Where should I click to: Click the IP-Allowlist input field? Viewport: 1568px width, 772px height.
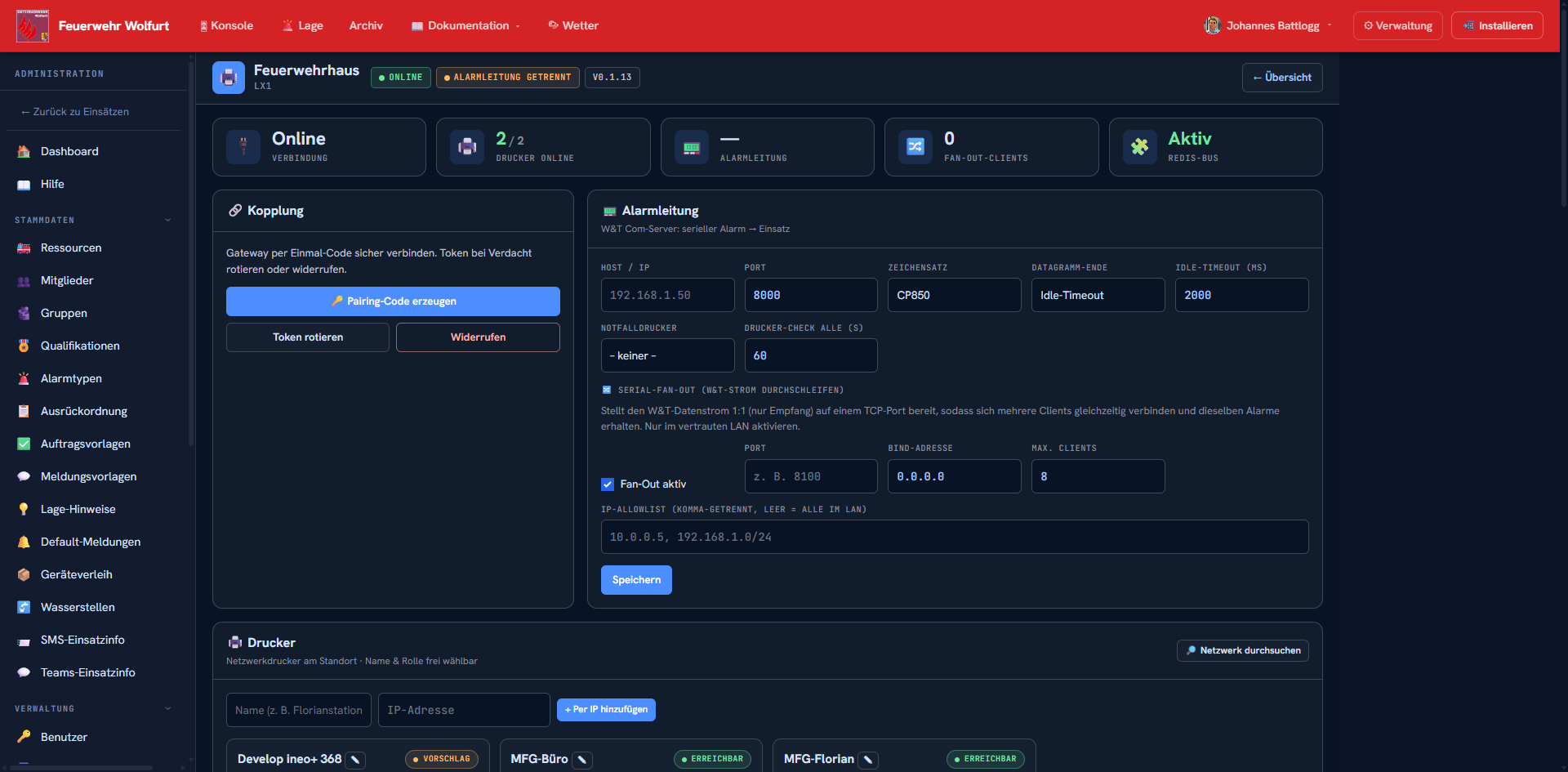point(955,537)
